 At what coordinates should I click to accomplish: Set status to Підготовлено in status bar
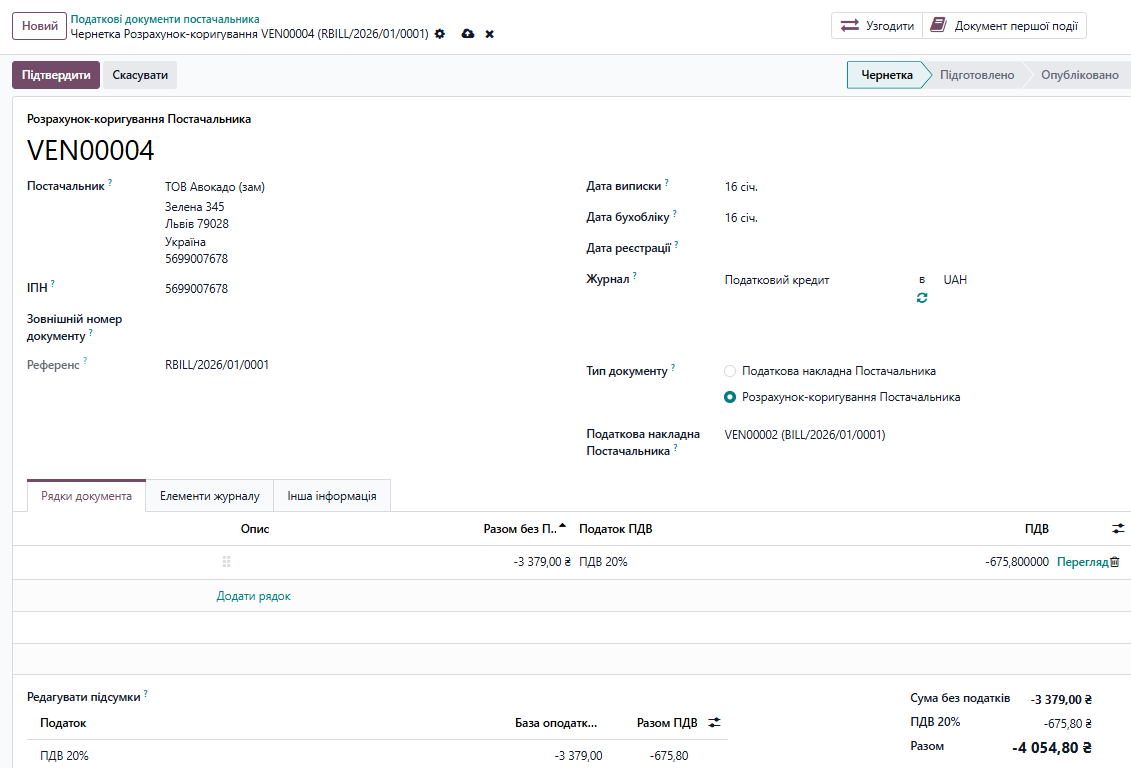[x=977, y=75]
